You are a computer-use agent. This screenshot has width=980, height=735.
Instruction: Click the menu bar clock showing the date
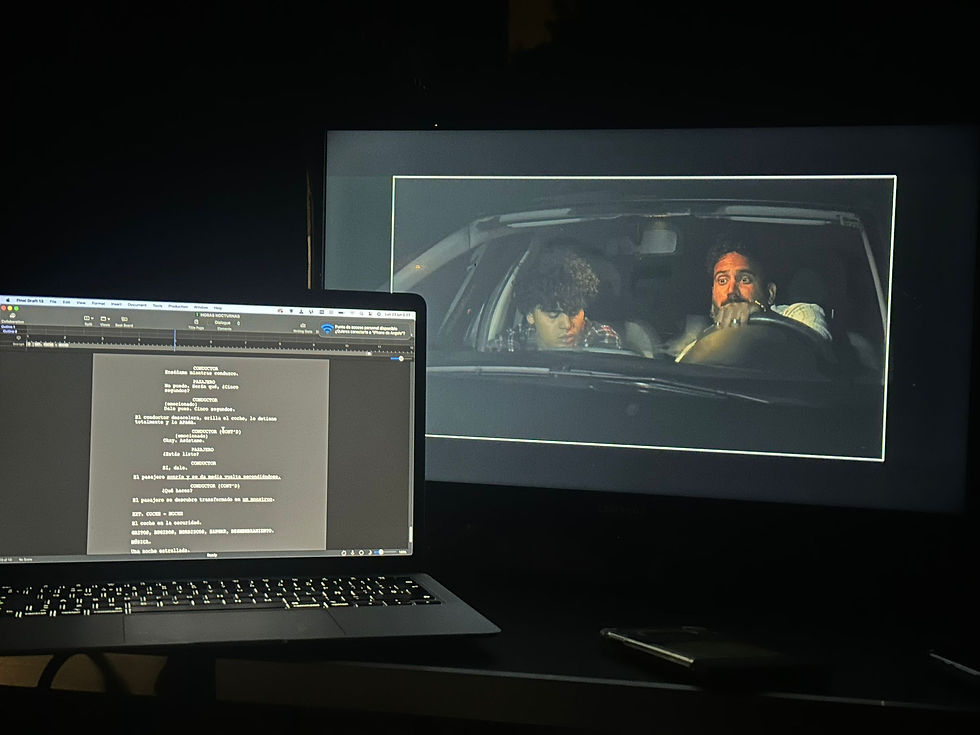pyautogui.click(x=398, y=314)
